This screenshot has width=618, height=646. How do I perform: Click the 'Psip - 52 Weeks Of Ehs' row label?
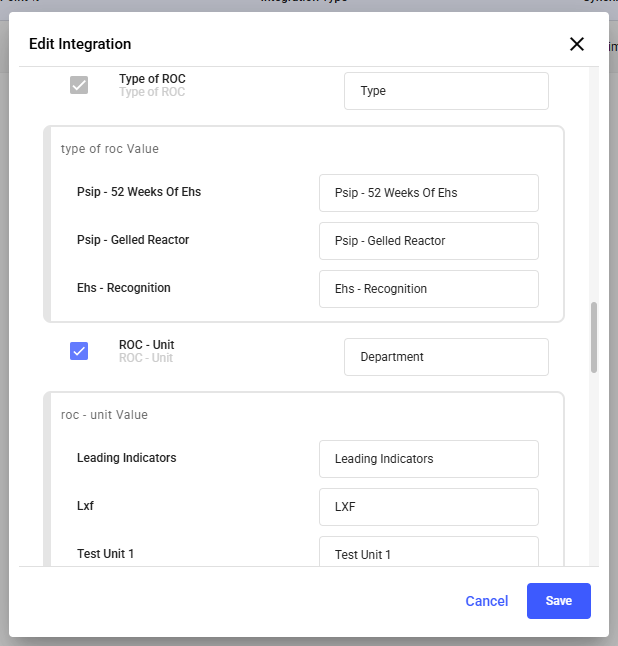pyautogui.click(x=139, y=192)
